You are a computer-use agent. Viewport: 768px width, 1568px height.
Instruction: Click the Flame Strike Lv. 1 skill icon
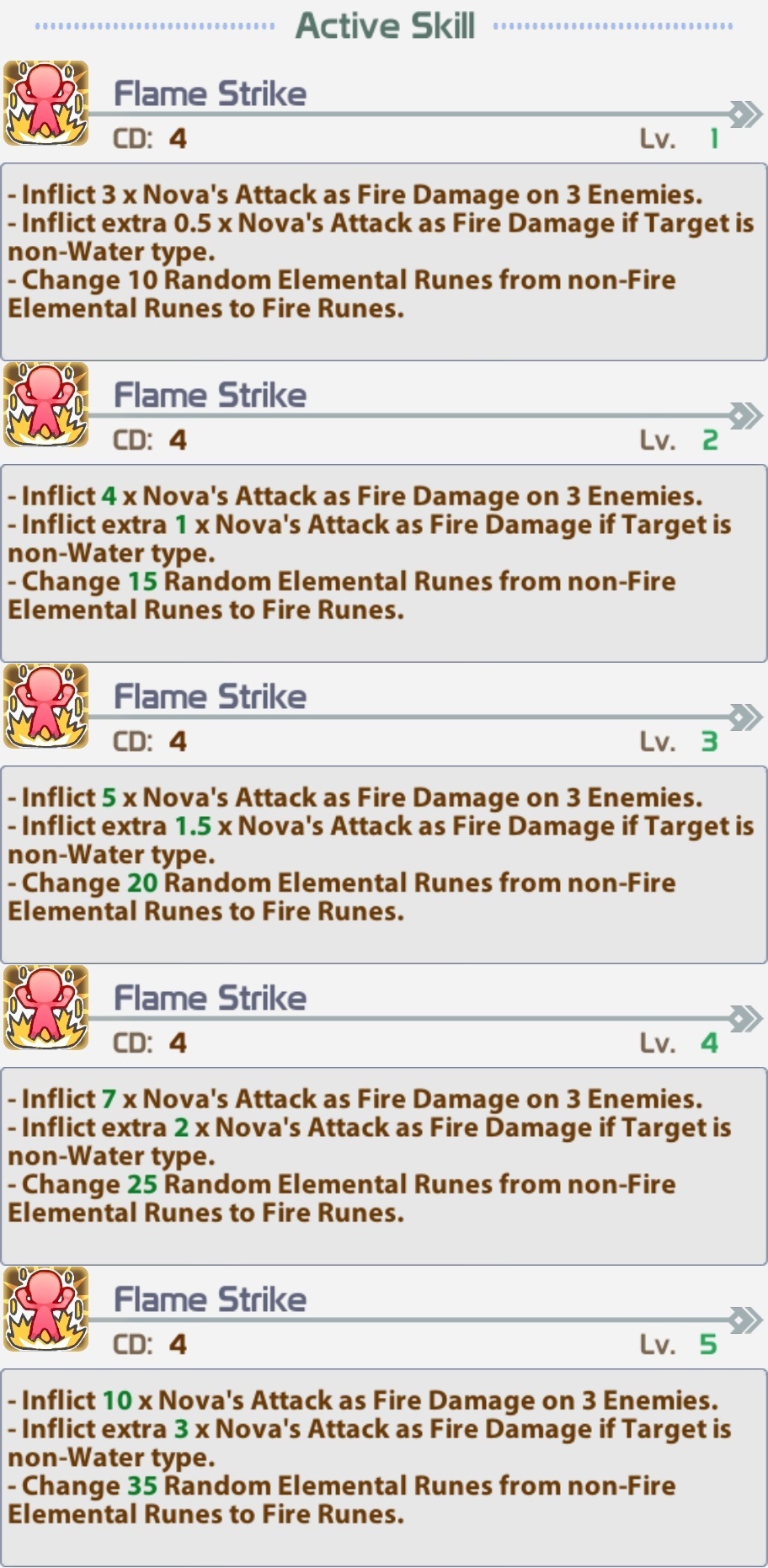(x=46, y=104)
